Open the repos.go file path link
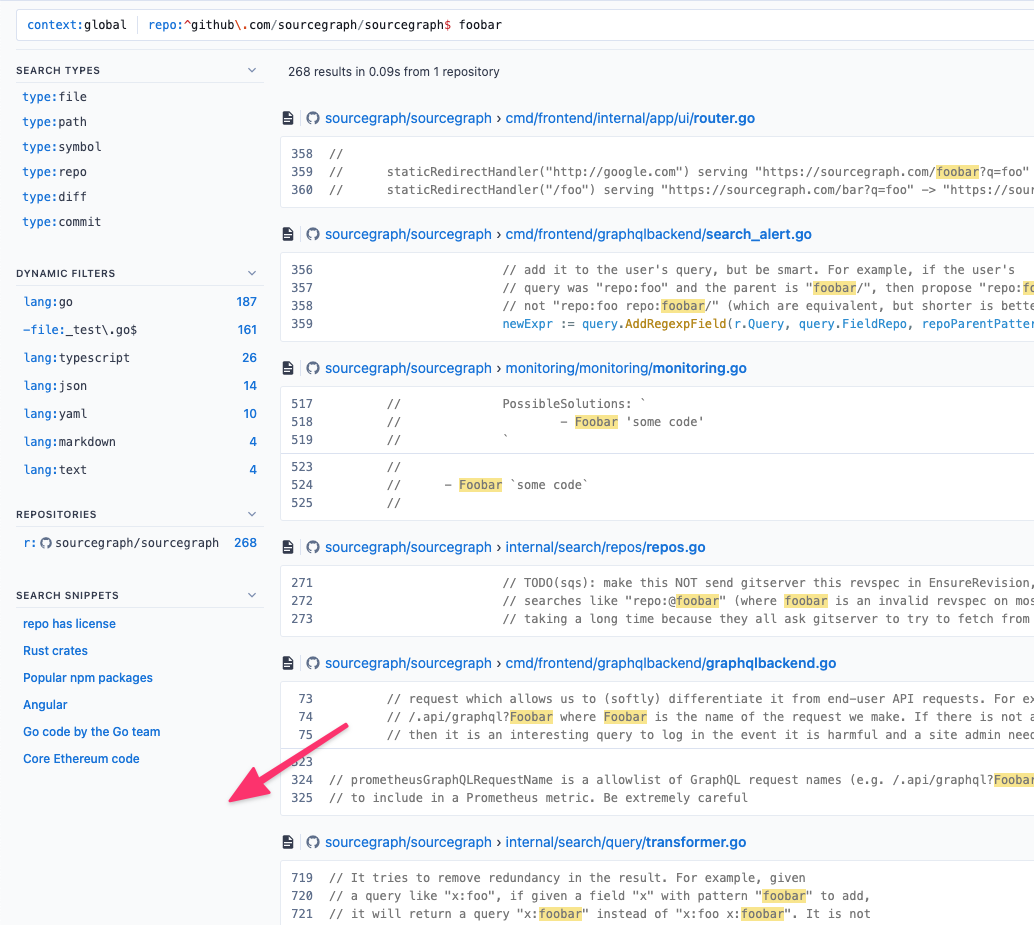The image size is (1034, 925). (605, 547)
